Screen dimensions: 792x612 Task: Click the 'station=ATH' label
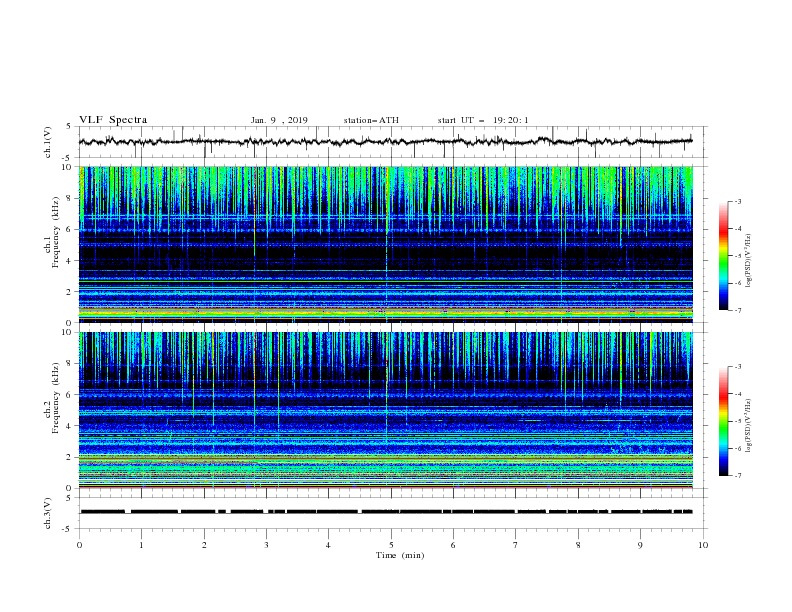click(371, 120)
